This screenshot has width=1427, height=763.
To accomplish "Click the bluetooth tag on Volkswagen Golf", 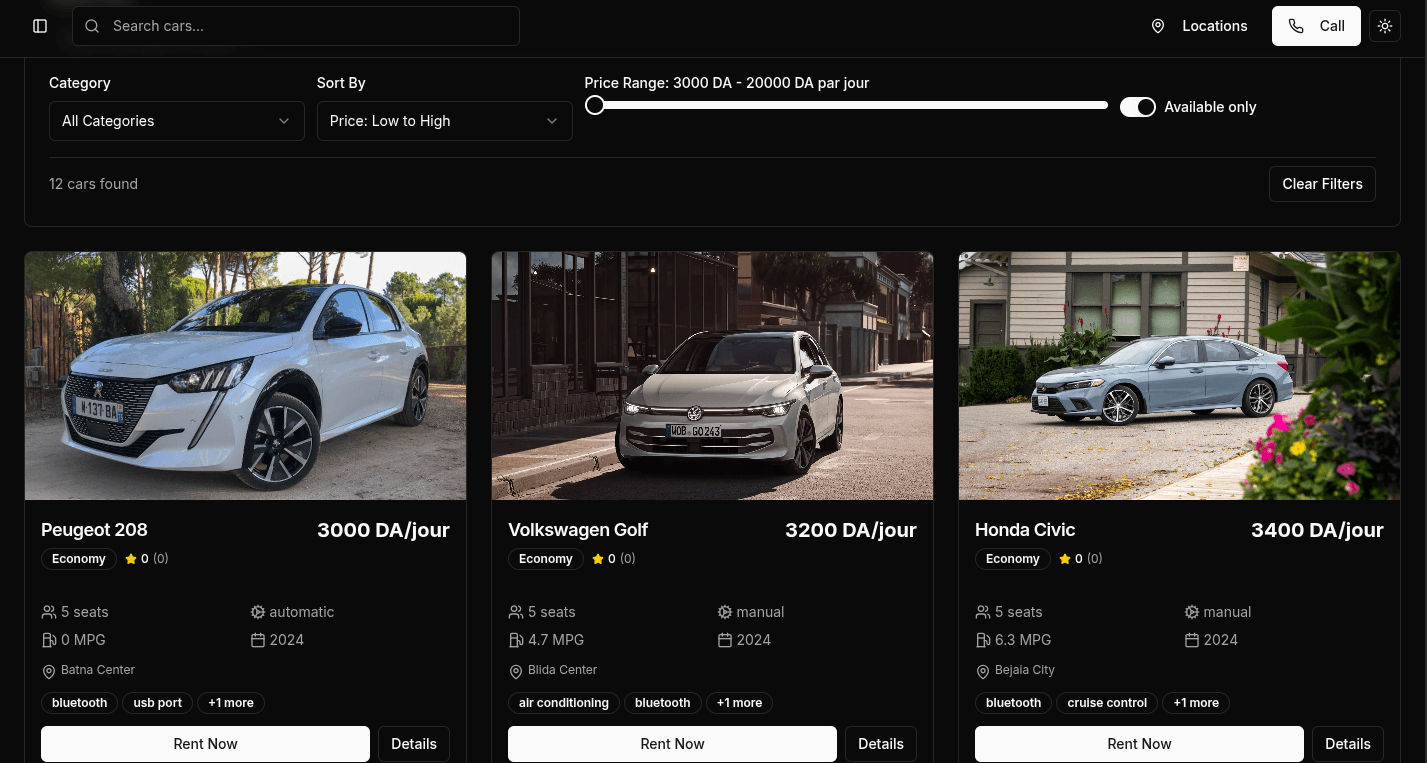I will (x=663, y=703).
